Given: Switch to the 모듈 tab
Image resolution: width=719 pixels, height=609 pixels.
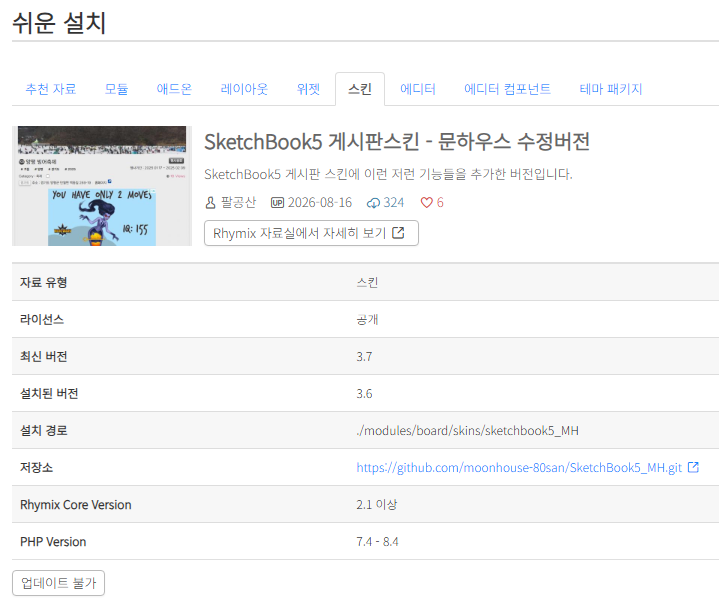Looking at the screenshot, I should 116,89.
